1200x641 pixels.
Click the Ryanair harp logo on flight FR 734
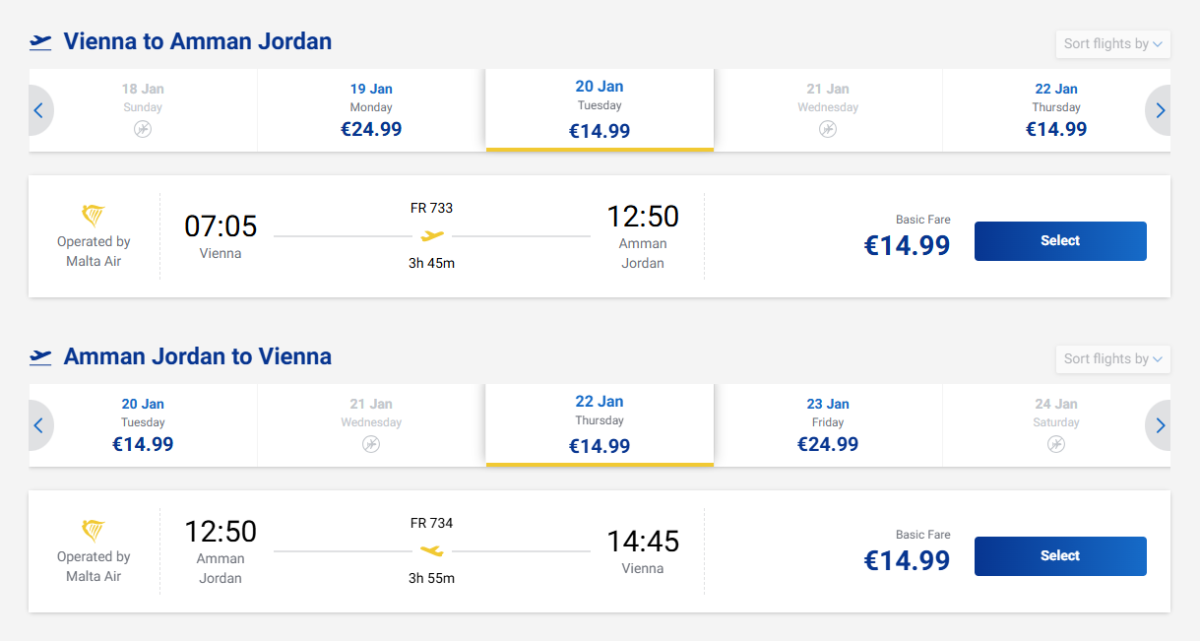[x=93, y=530]
